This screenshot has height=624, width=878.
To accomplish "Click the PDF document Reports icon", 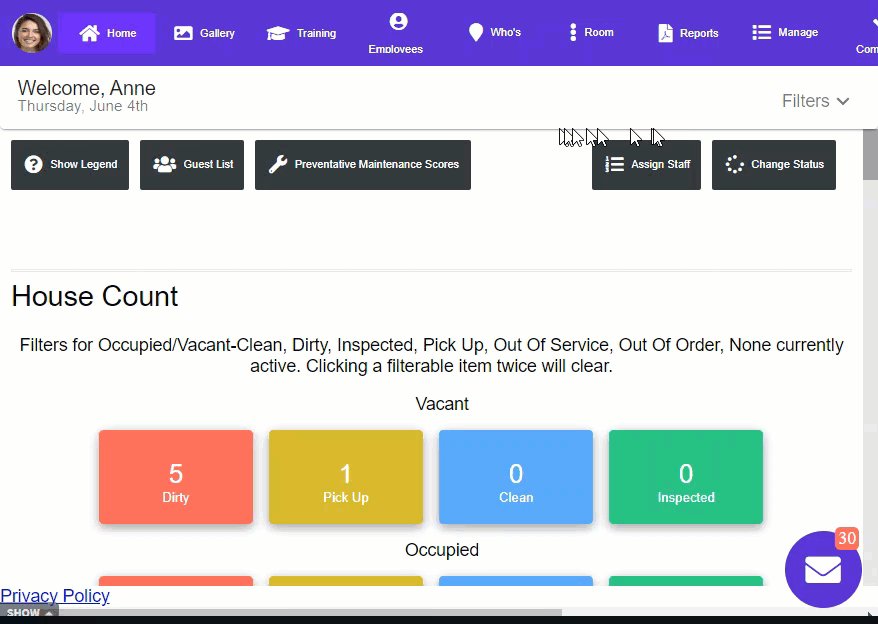I will (665, 33).
